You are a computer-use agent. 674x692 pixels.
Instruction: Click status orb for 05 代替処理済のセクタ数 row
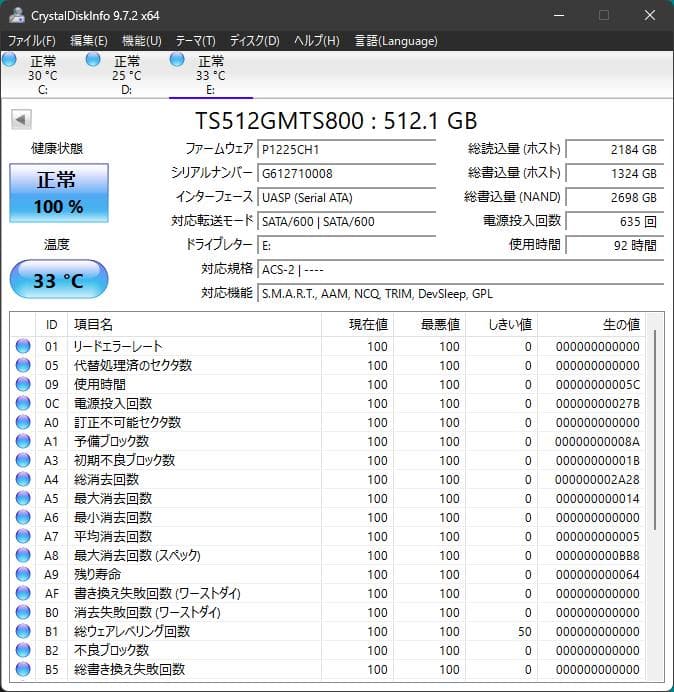click(23, 365)
